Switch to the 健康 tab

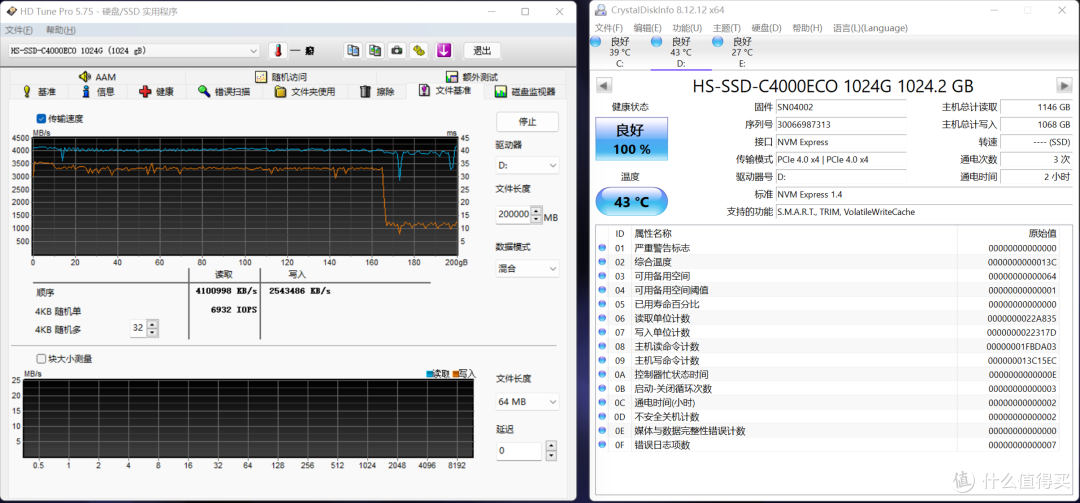(156, 92)
